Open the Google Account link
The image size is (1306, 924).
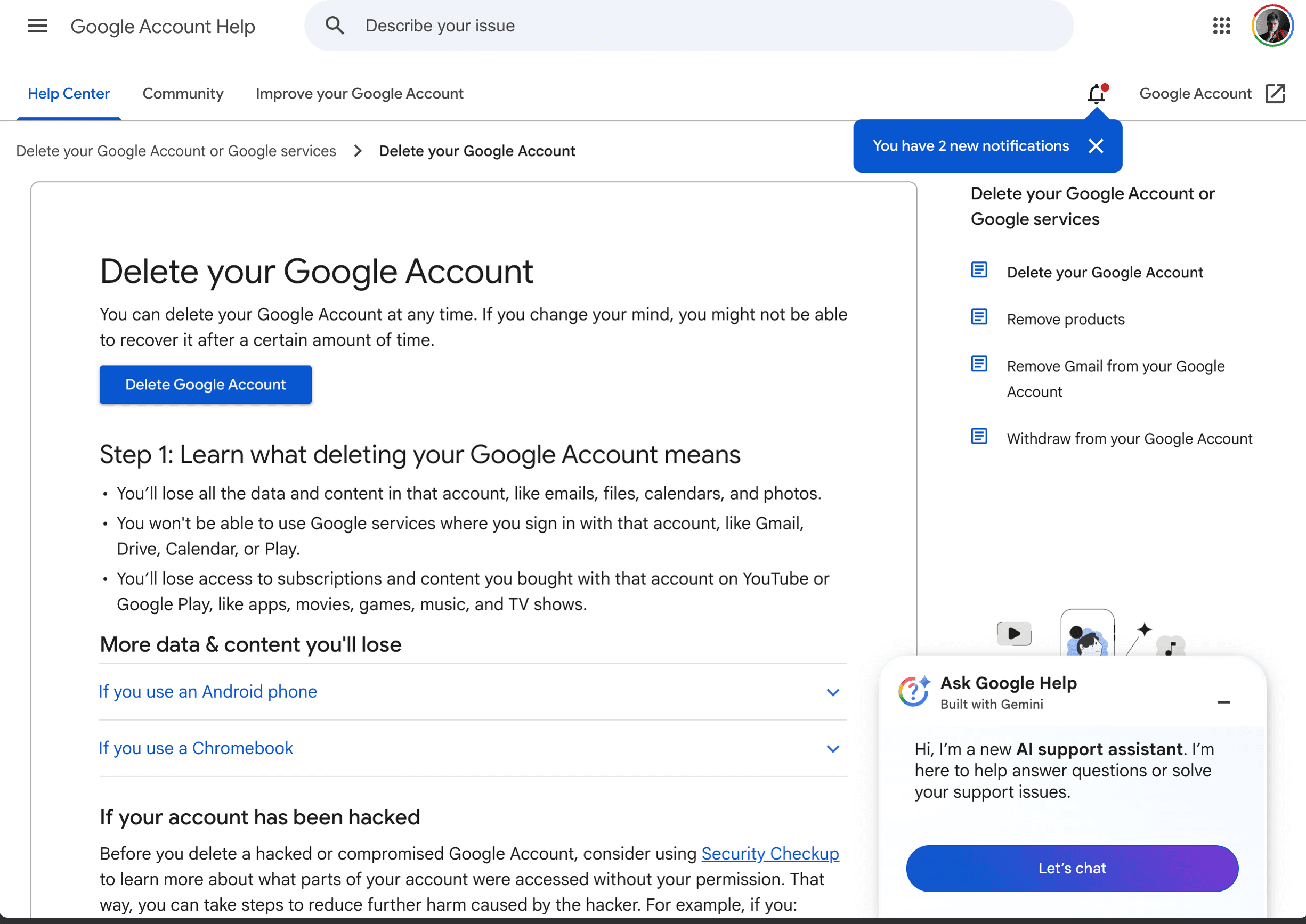click(x=1195, y=93)
